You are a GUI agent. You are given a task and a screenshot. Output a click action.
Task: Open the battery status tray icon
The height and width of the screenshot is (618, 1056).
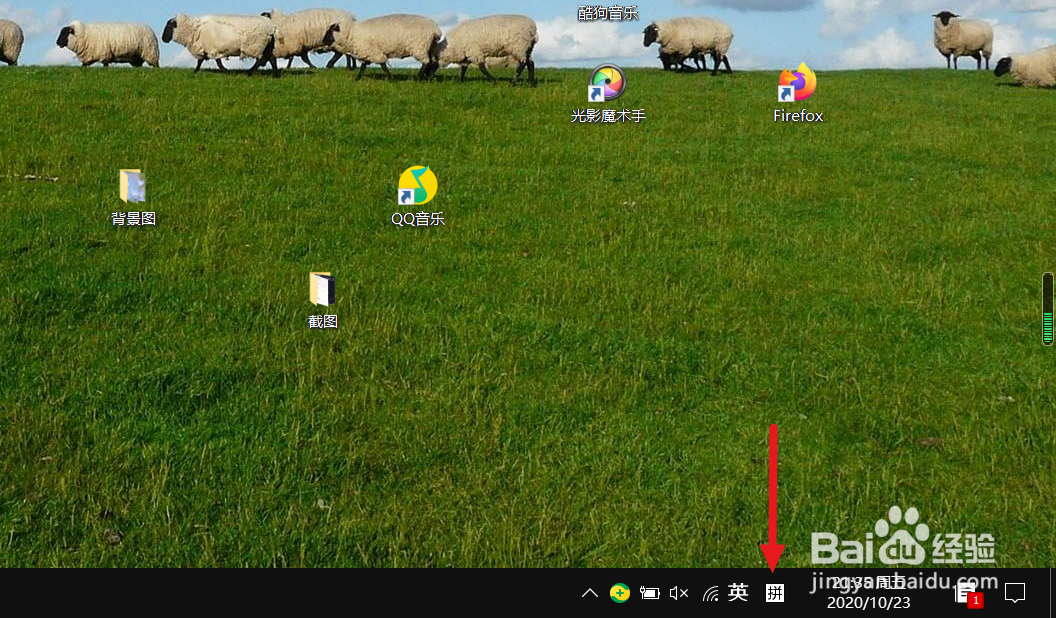point(649,593)
